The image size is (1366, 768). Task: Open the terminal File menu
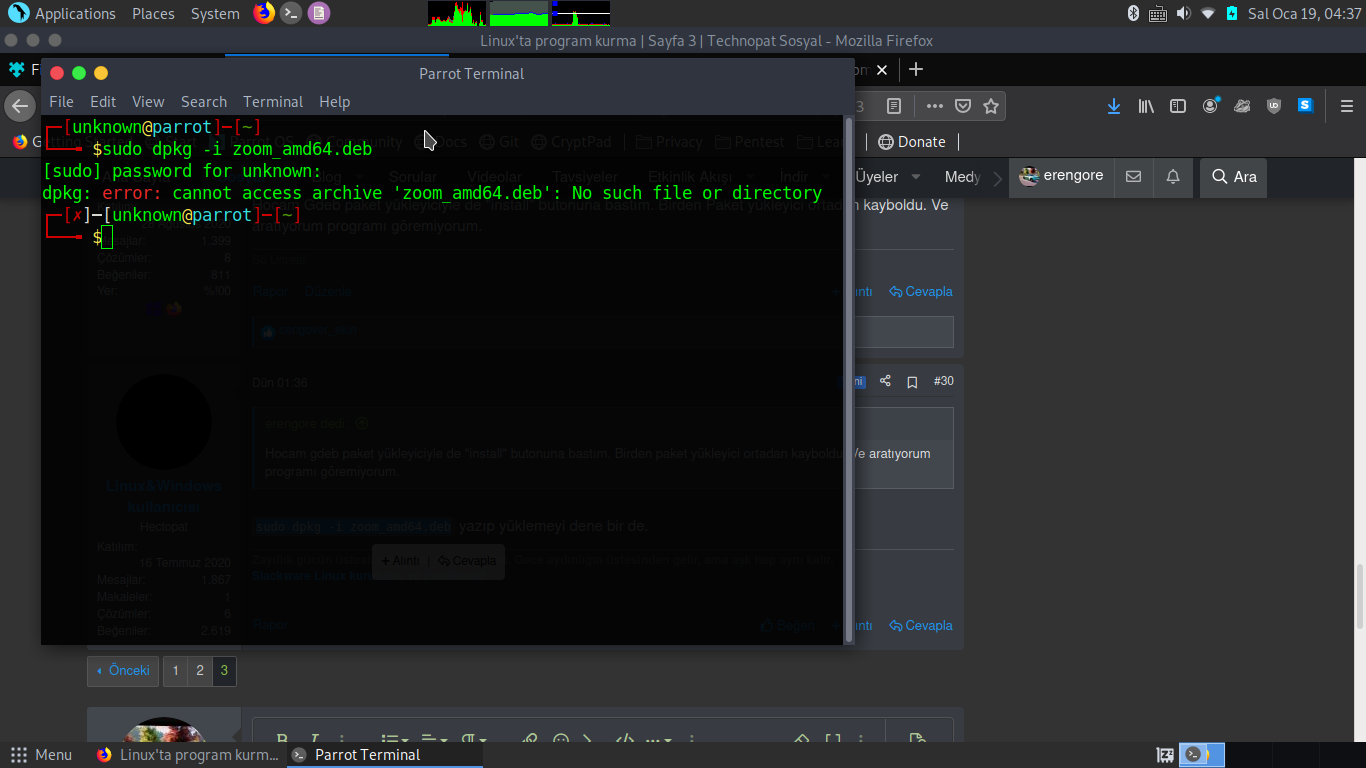coord(61,102)
